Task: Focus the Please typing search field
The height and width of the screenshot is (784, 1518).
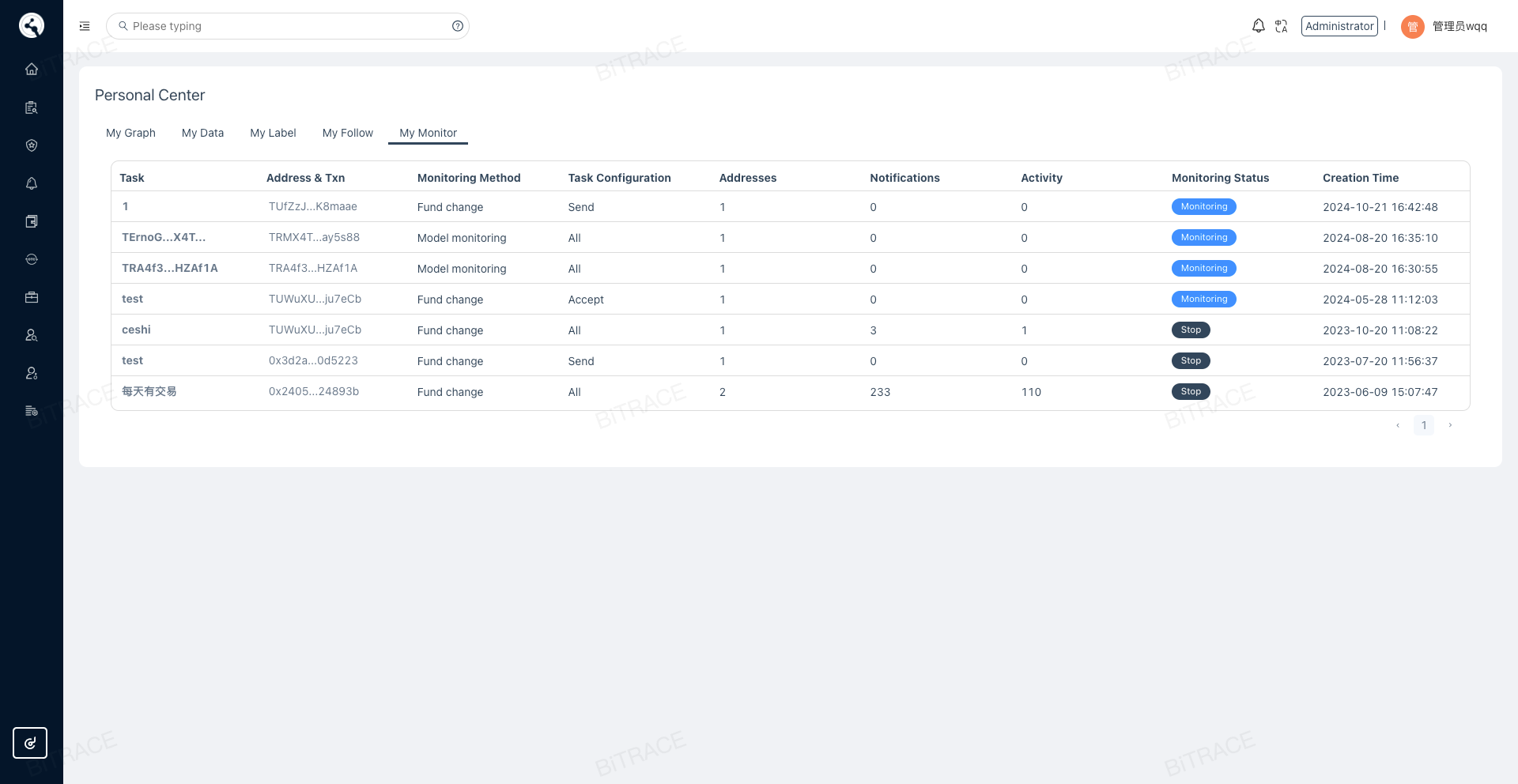Action: click(x=288, y=26)
